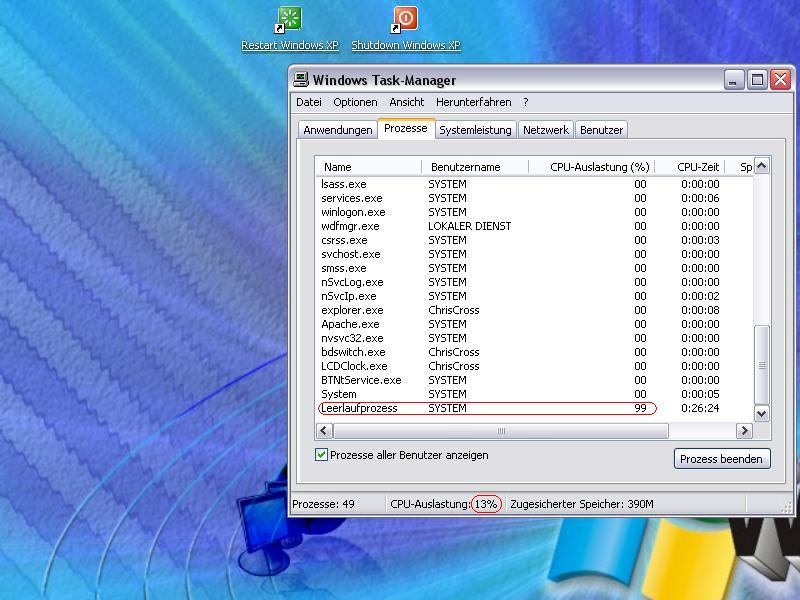The width and height of the screenshot is (800, 600).
Task: Click the vertical scrollbar down arrow
Action: 762,414
